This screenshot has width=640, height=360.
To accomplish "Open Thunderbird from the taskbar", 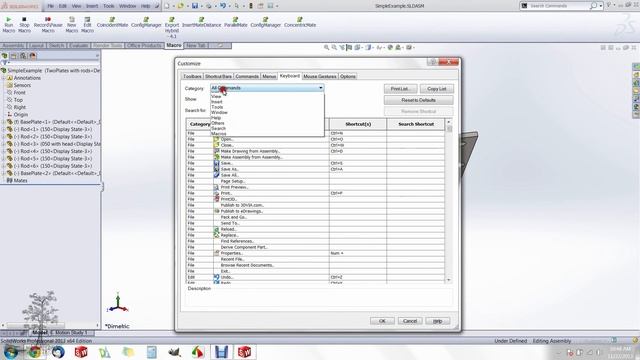I will point(58,352).
